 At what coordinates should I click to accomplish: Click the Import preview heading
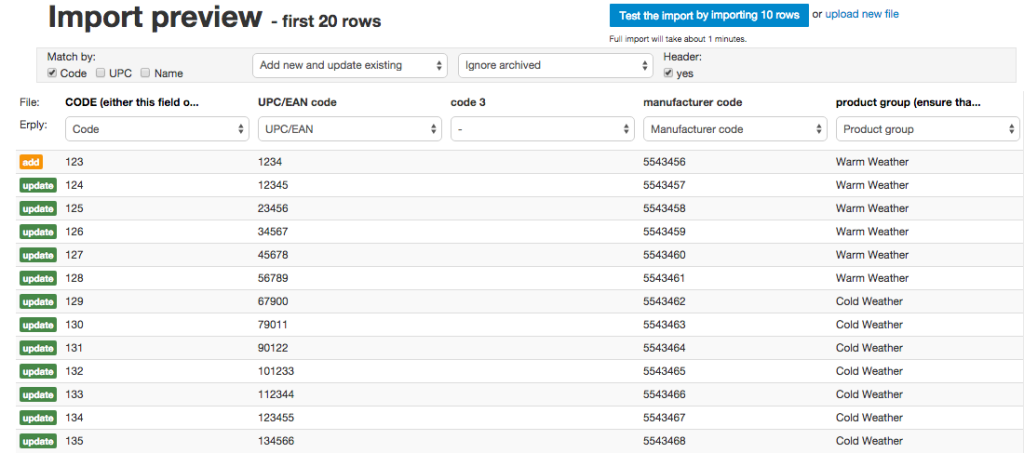(155, 17)
